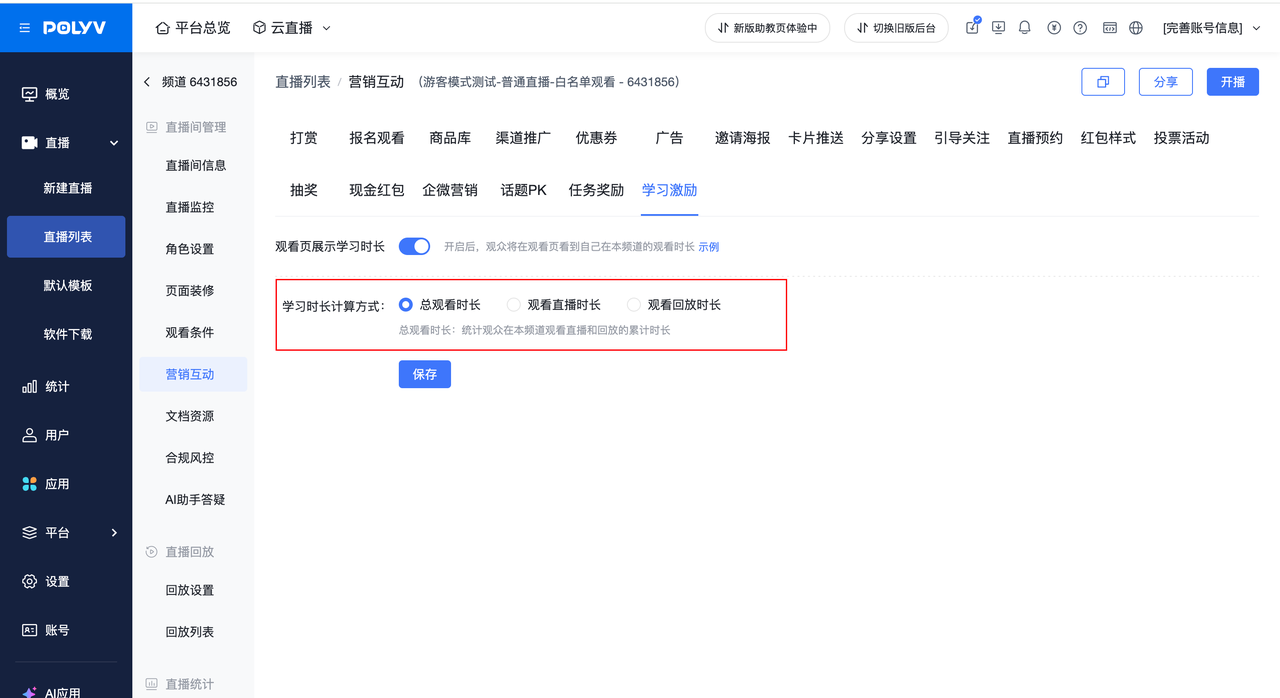Click the 直播间管理 section icon
This screenshot has width=1280, height=698.
click(152, 127)
